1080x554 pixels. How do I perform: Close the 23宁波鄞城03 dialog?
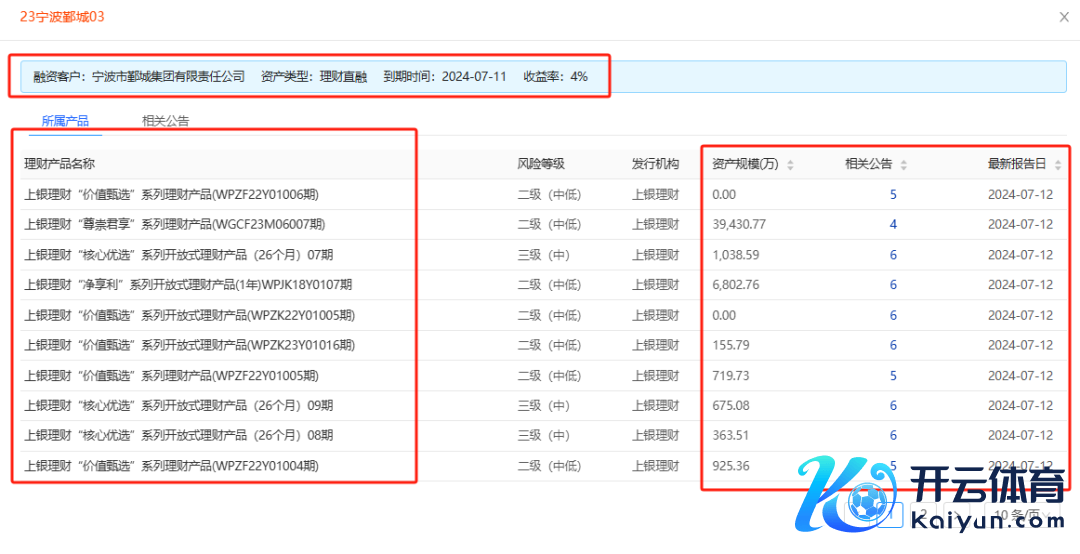coord(1063,16)
